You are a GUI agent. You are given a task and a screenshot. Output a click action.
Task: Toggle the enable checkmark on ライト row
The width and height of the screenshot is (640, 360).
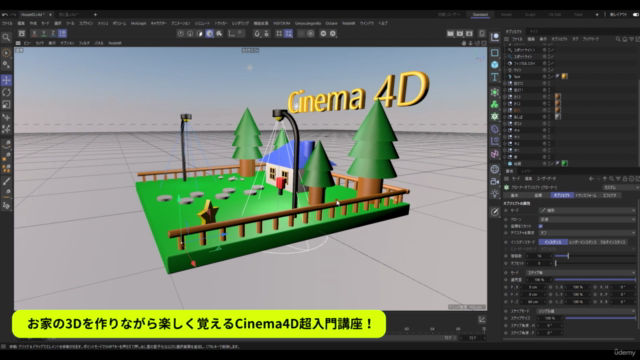[x=551, y=70]
